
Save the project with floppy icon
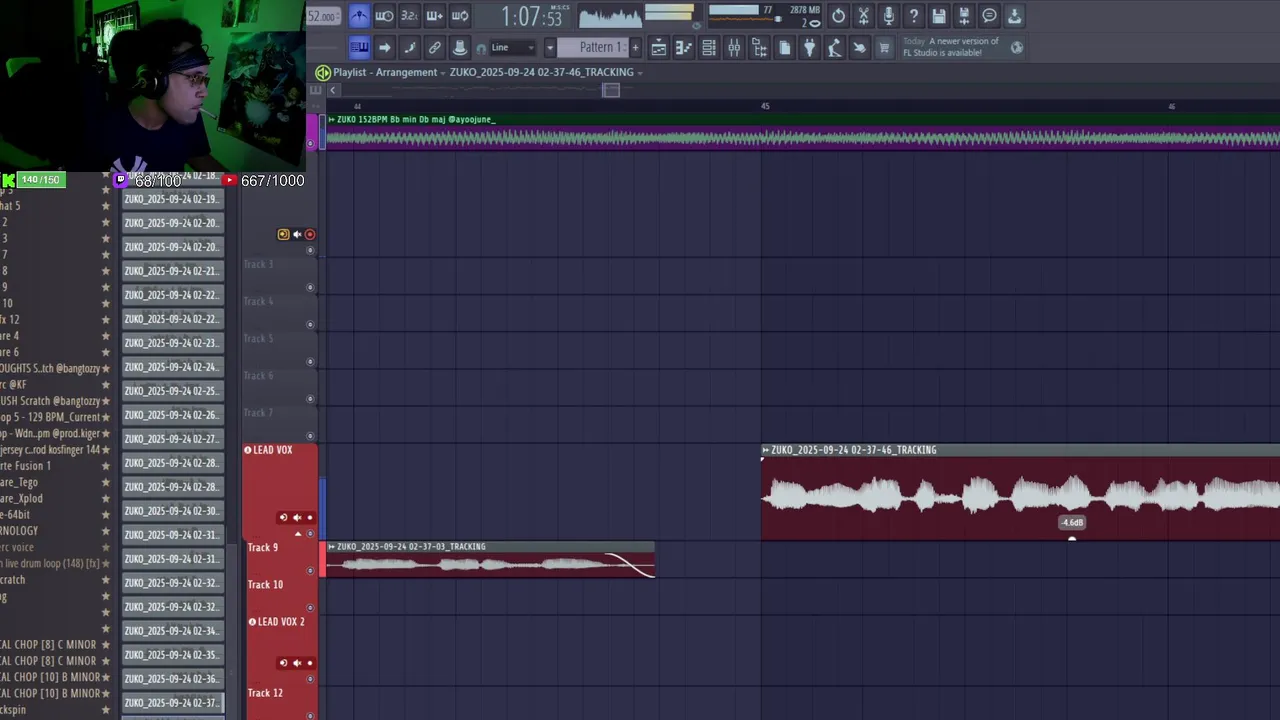click(x=938, y=16)
